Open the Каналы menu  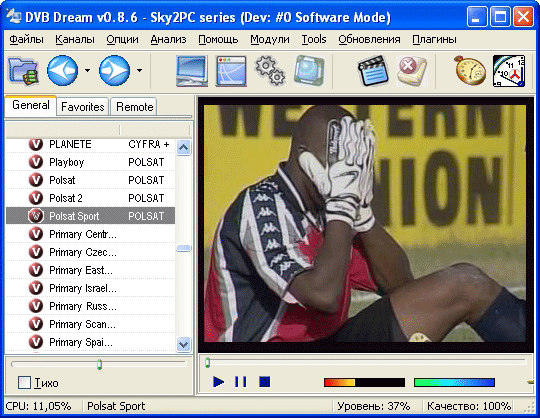[75, 40]
